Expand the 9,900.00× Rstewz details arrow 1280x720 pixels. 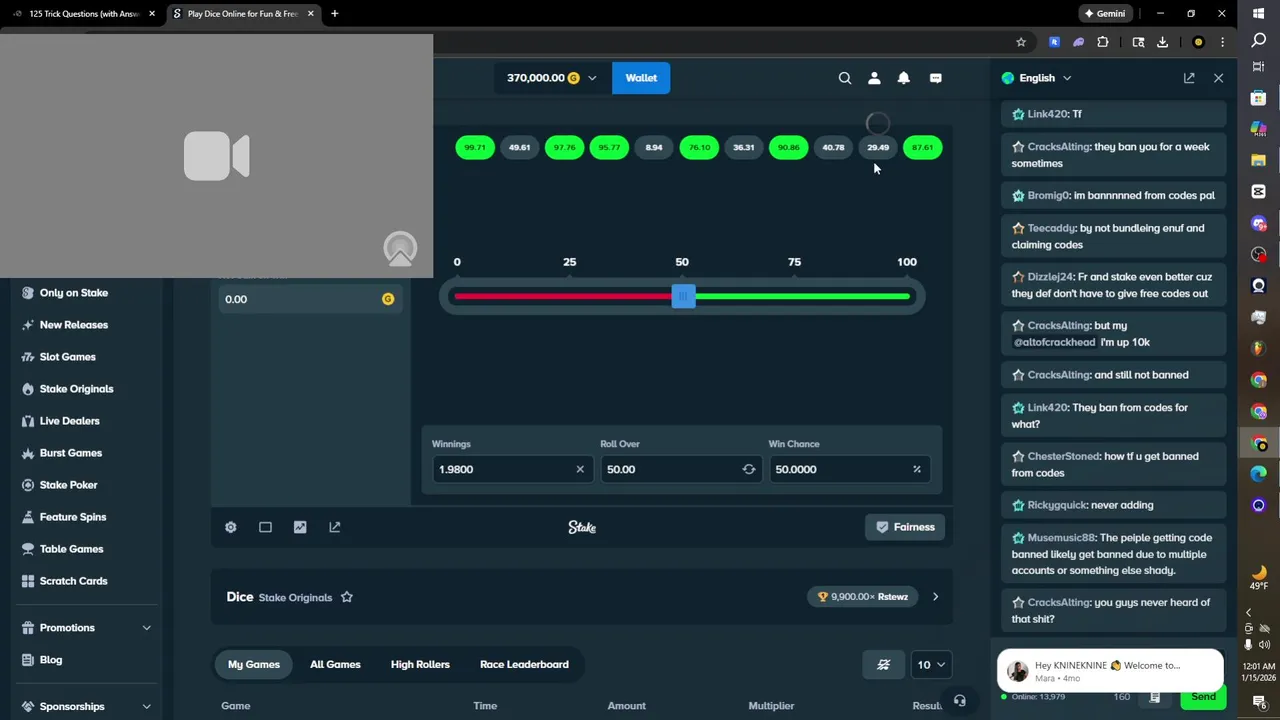(x=935, y=597)
